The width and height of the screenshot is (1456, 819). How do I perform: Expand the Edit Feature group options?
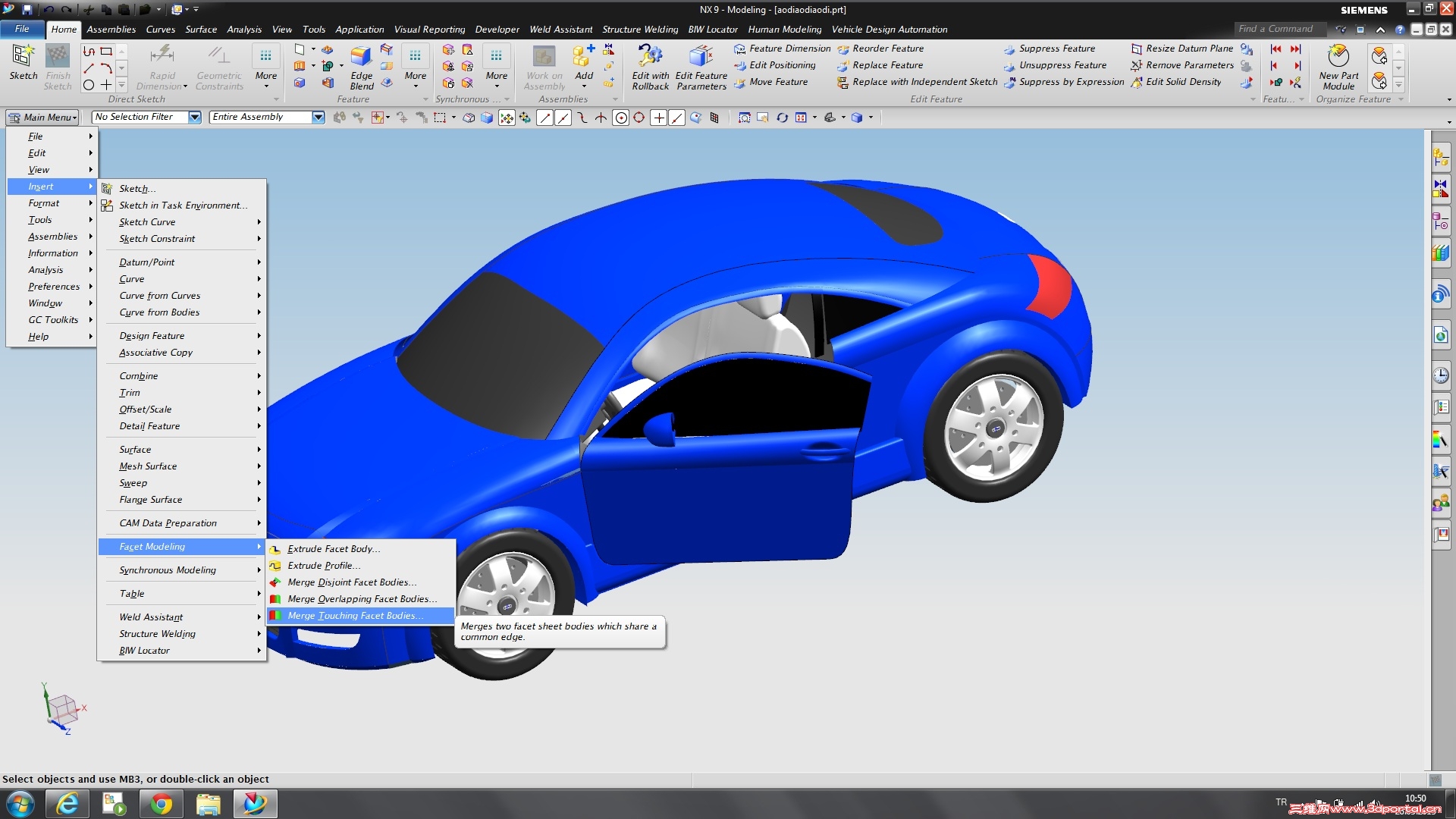click(1253, 99)
